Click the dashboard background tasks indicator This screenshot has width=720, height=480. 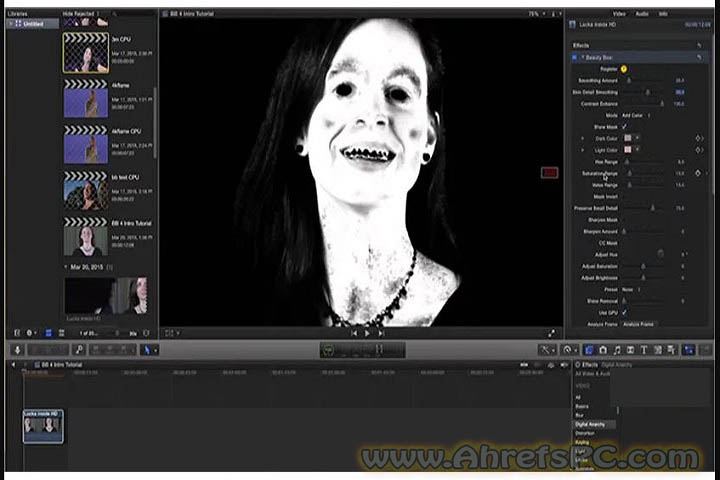(x=328, y=350)
